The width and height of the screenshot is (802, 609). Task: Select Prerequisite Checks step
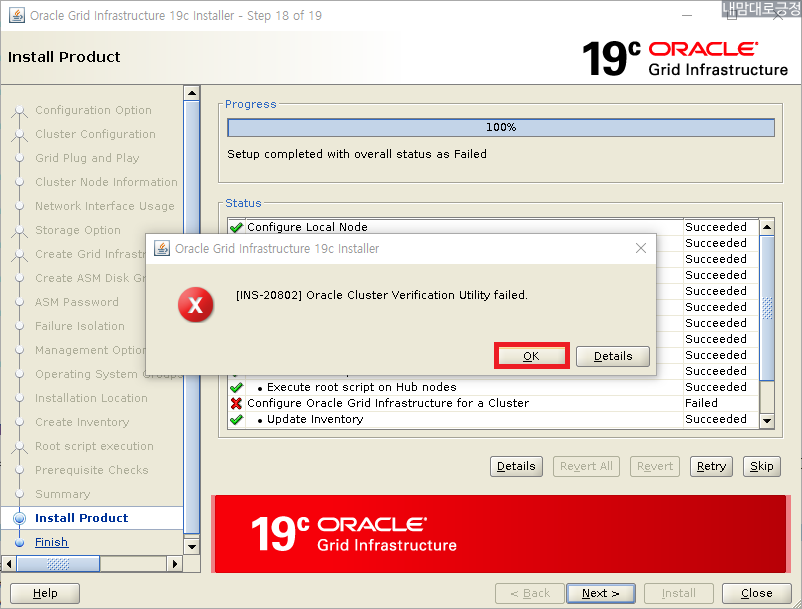[92, 470]
